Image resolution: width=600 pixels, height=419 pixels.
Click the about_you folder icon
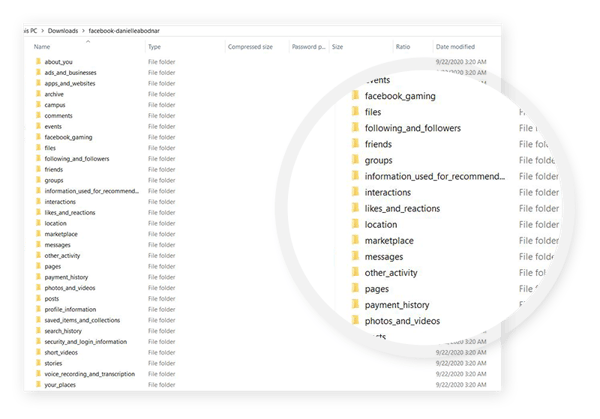(x=38, y=61)
